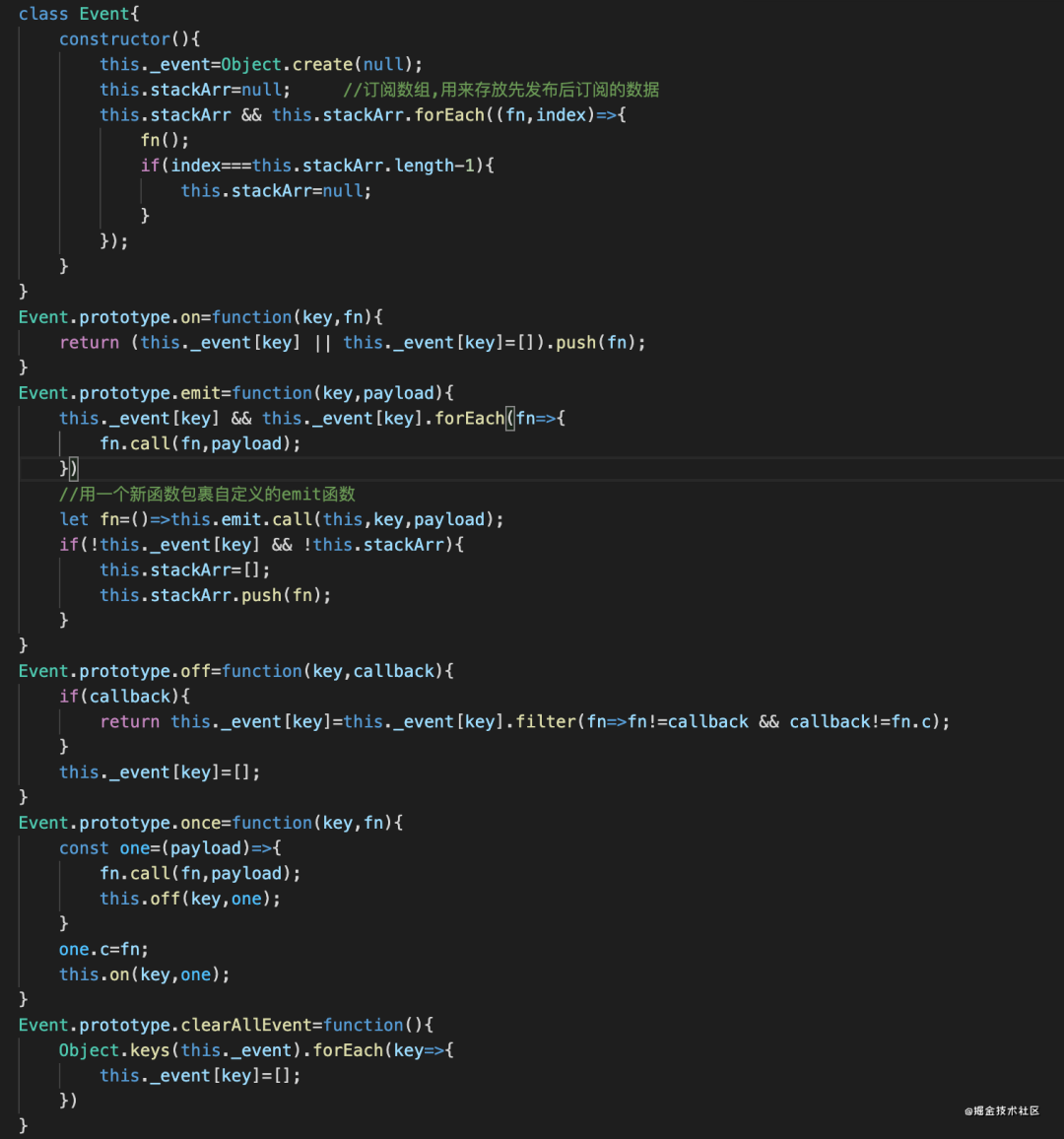This screenshot has width=1064, height=1139.
Task: Click the green comment mentioning the emit function
Action: 207,494
